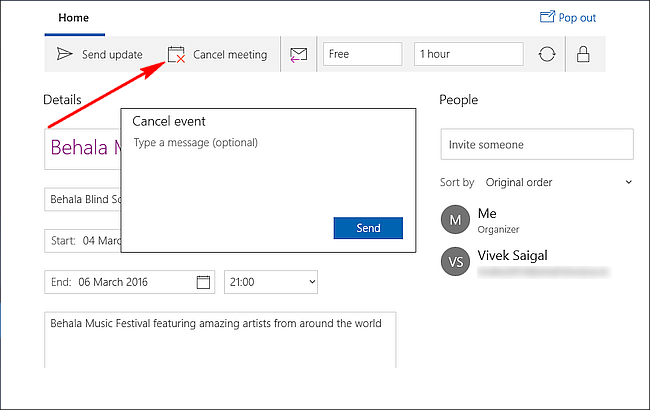The width and height of the screenshot is (650, 410).
Task: Expand the Sort by Original order chevron
Action: (x=628, y=182)
